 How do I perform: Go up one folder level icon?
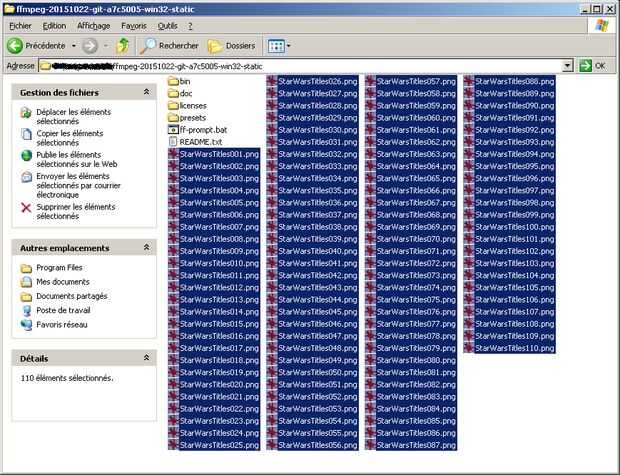tap(123, 46)
